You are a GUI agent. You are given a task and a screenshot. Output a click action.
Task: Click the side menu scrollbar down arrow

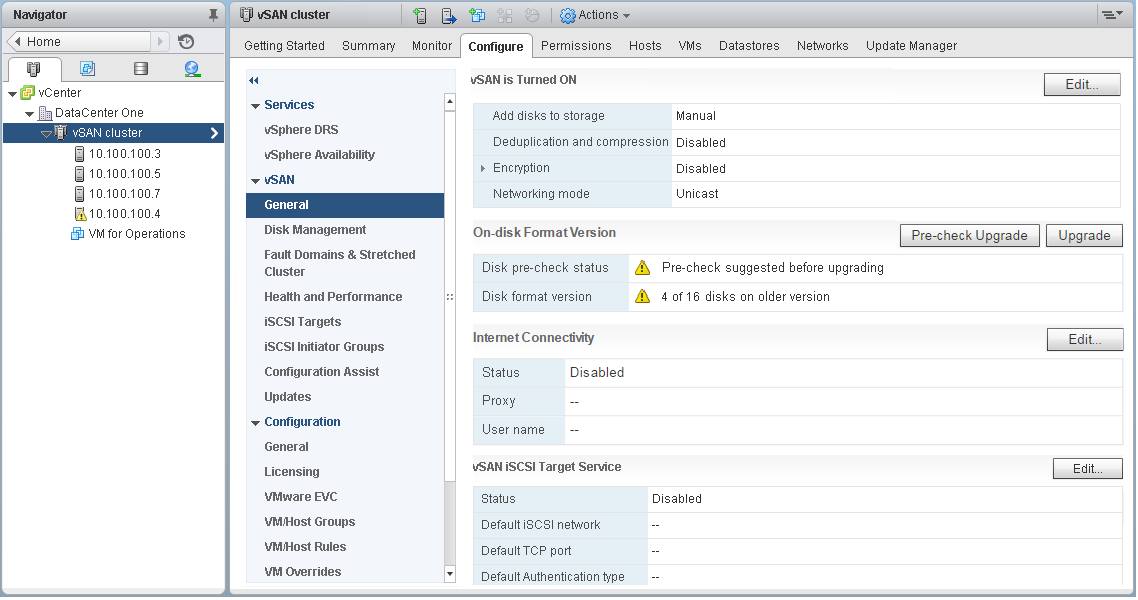click(x=450, y=574)
